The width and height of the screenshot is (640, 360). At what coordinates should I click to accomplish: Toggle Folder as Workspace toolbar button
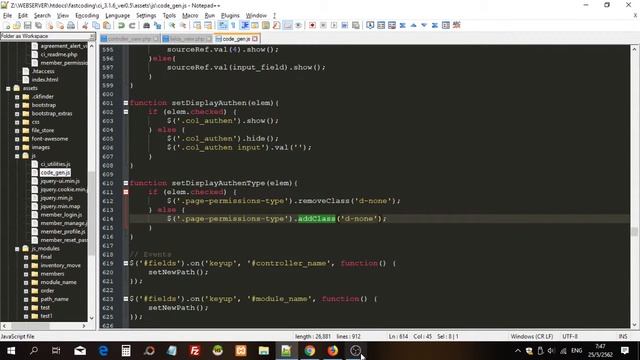click(x=288, y=25)
